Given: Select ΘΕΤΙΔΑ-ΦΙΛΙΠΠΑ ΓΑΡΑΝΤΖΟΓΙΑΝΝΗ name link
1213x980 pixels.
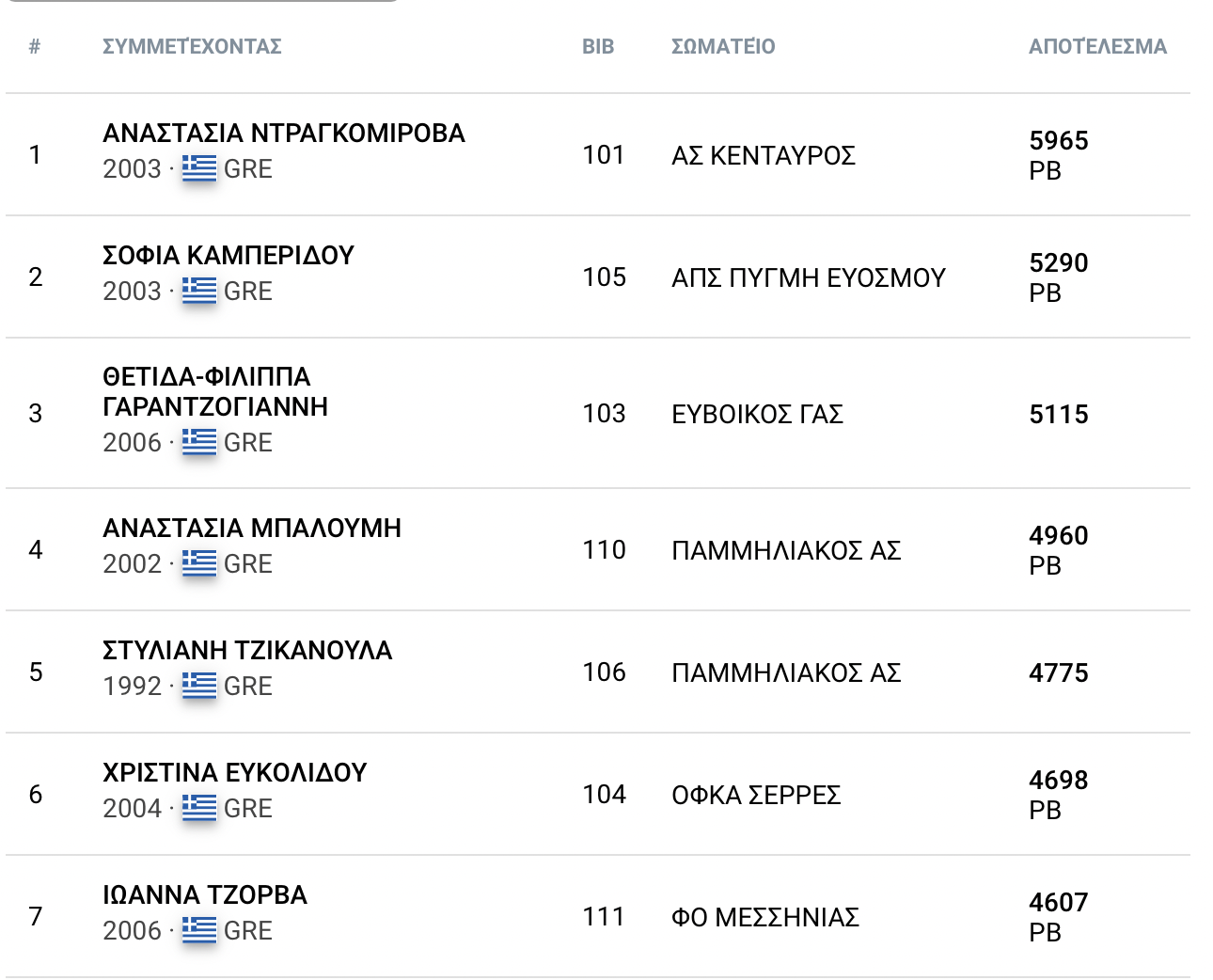Looking at the screenshot, I should pos(215,392).
